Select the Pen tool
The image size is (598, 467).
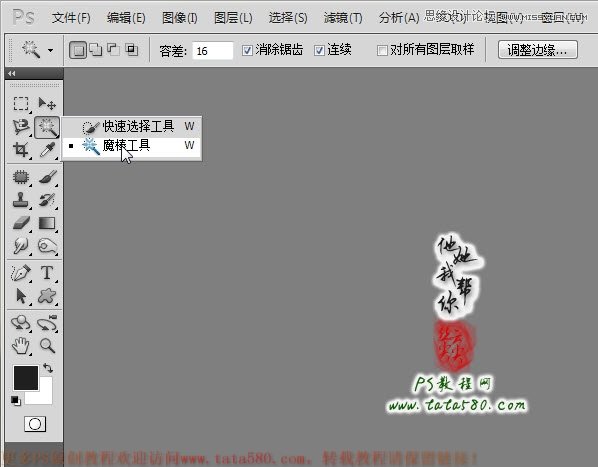(x=21, y=273)
